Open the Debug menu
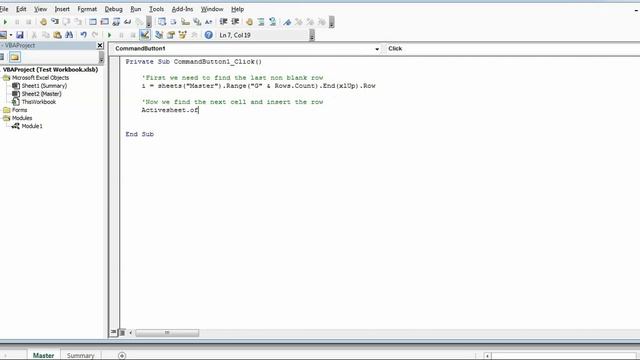The image size is (640, 360). 113,9
